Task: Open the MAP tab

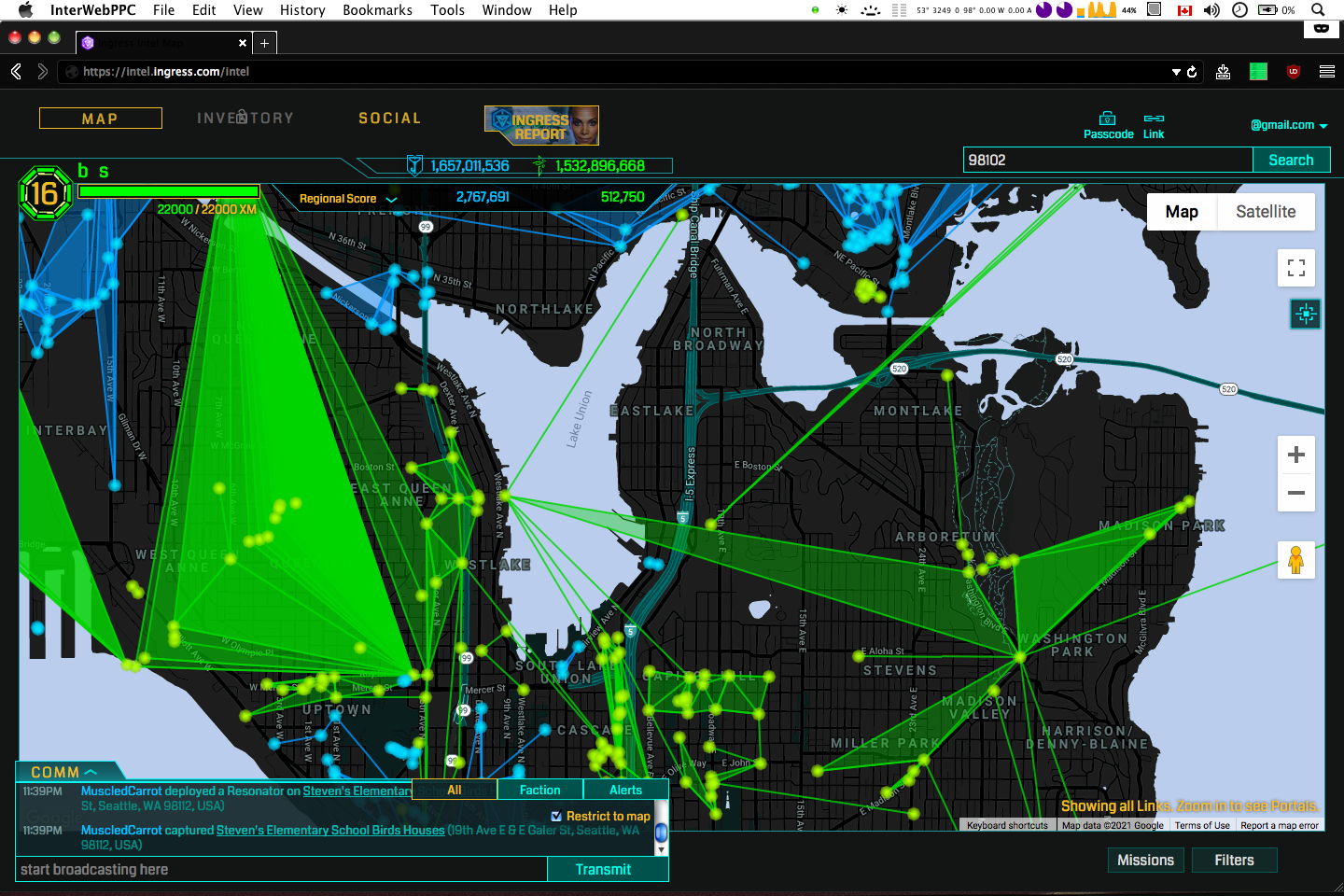Action: pos(100,119)
